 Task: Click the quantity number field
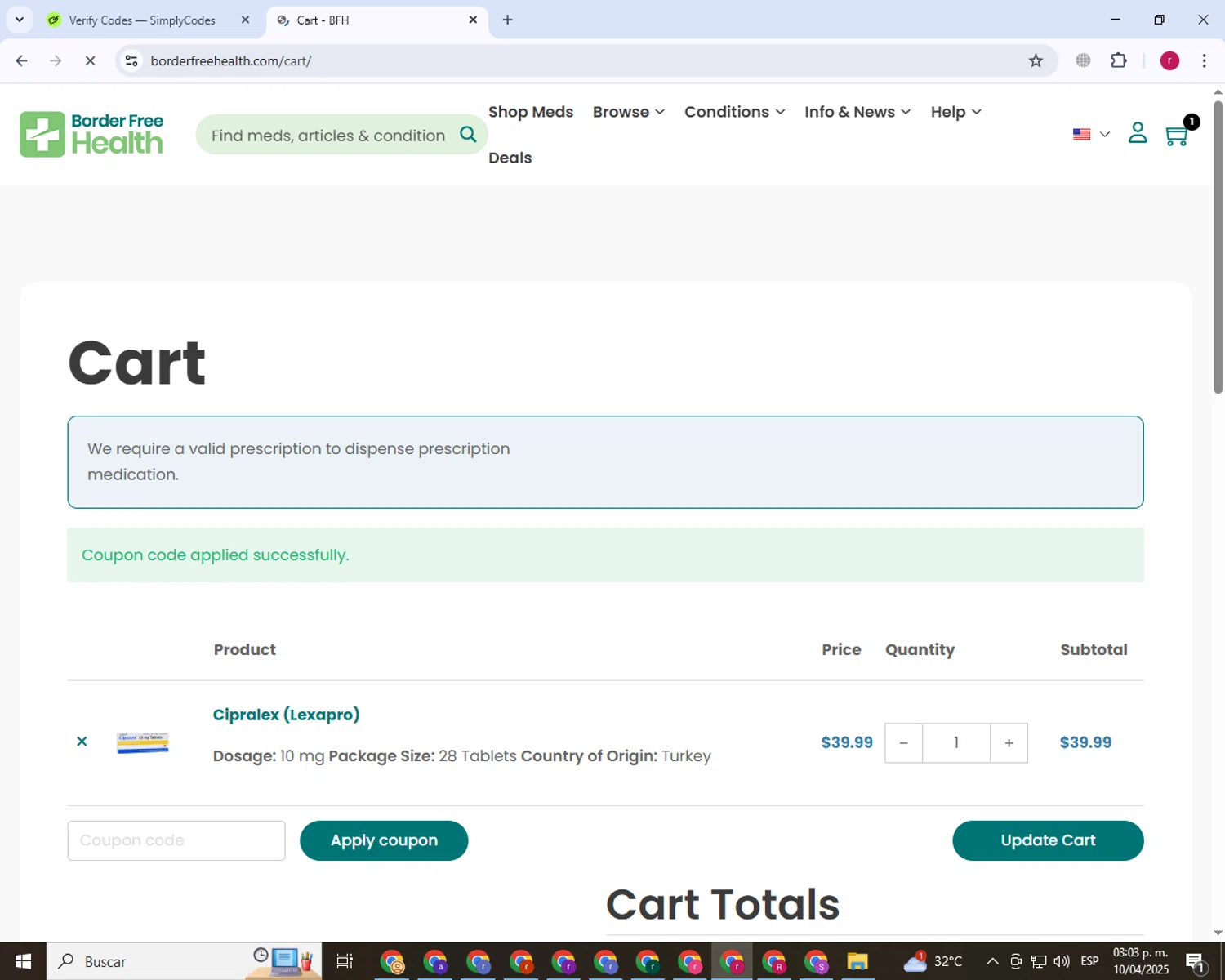point(956,743)
